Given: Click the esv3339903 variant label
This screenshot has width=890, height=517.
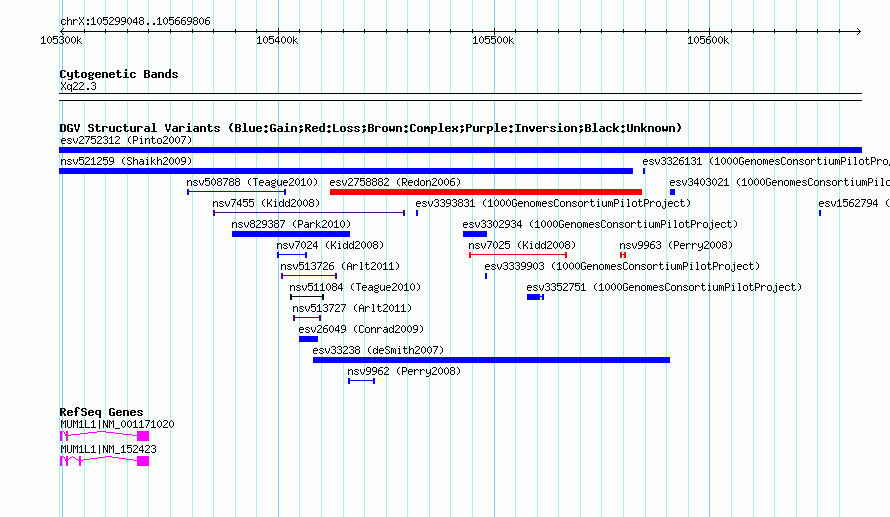Looking at the screenshot, I should click(x=622, y=266).
